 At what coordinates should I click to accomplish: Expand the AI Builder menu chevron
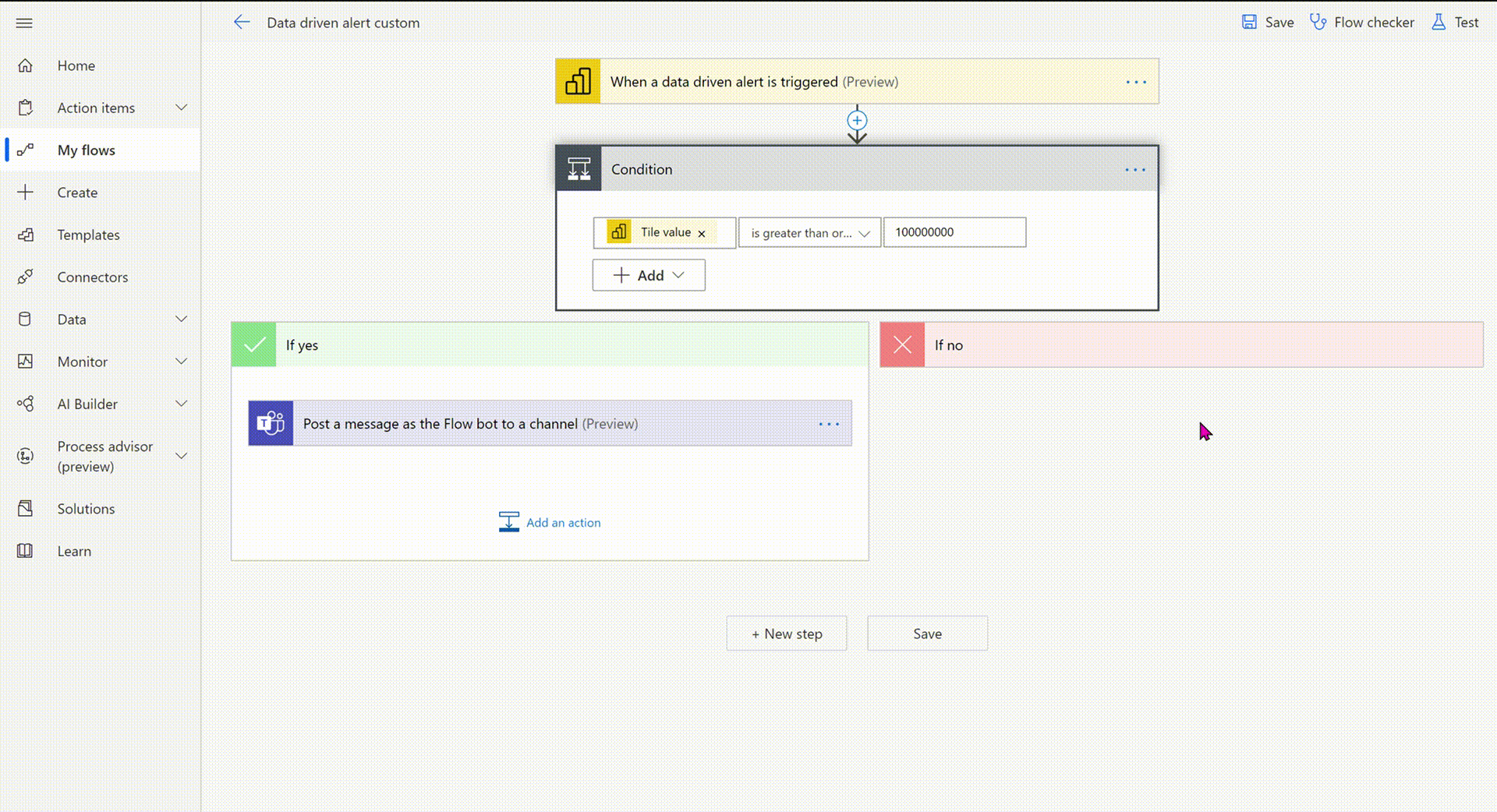(x=181, y=404)
